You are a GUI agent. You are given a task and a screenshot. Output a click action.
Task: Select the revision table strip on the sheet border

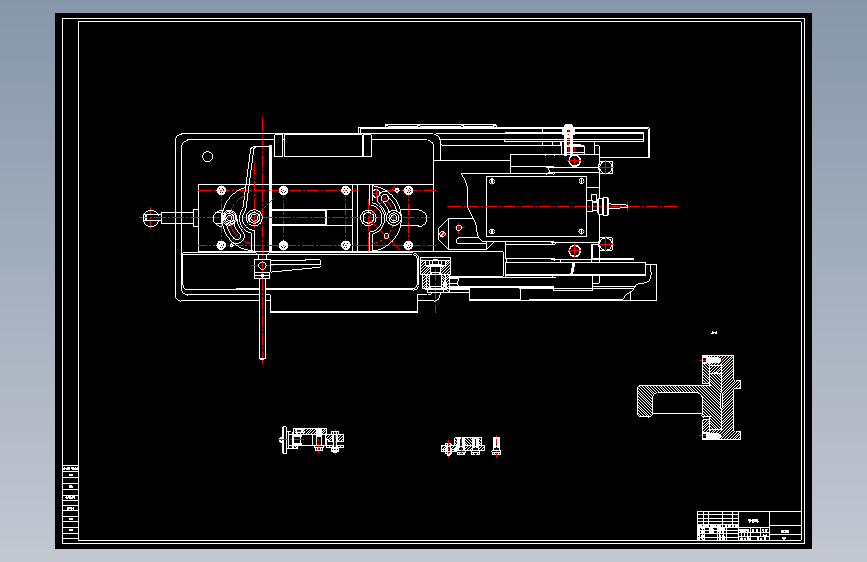[70, 503]
